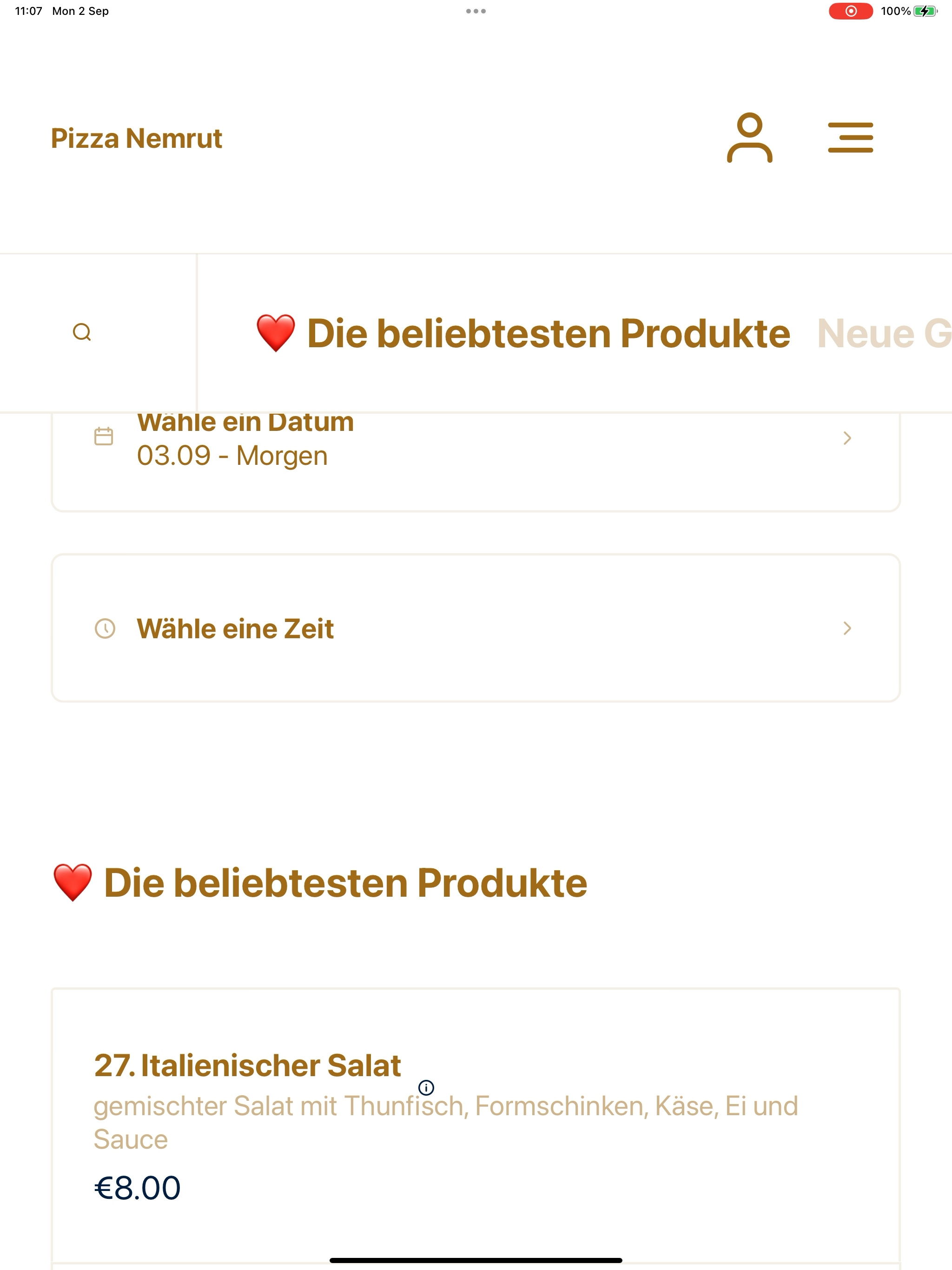The height and width of the screenshot is (1270, 952).
Task: Open 27. Italienischer Salat product
Action: [247, 1065]
